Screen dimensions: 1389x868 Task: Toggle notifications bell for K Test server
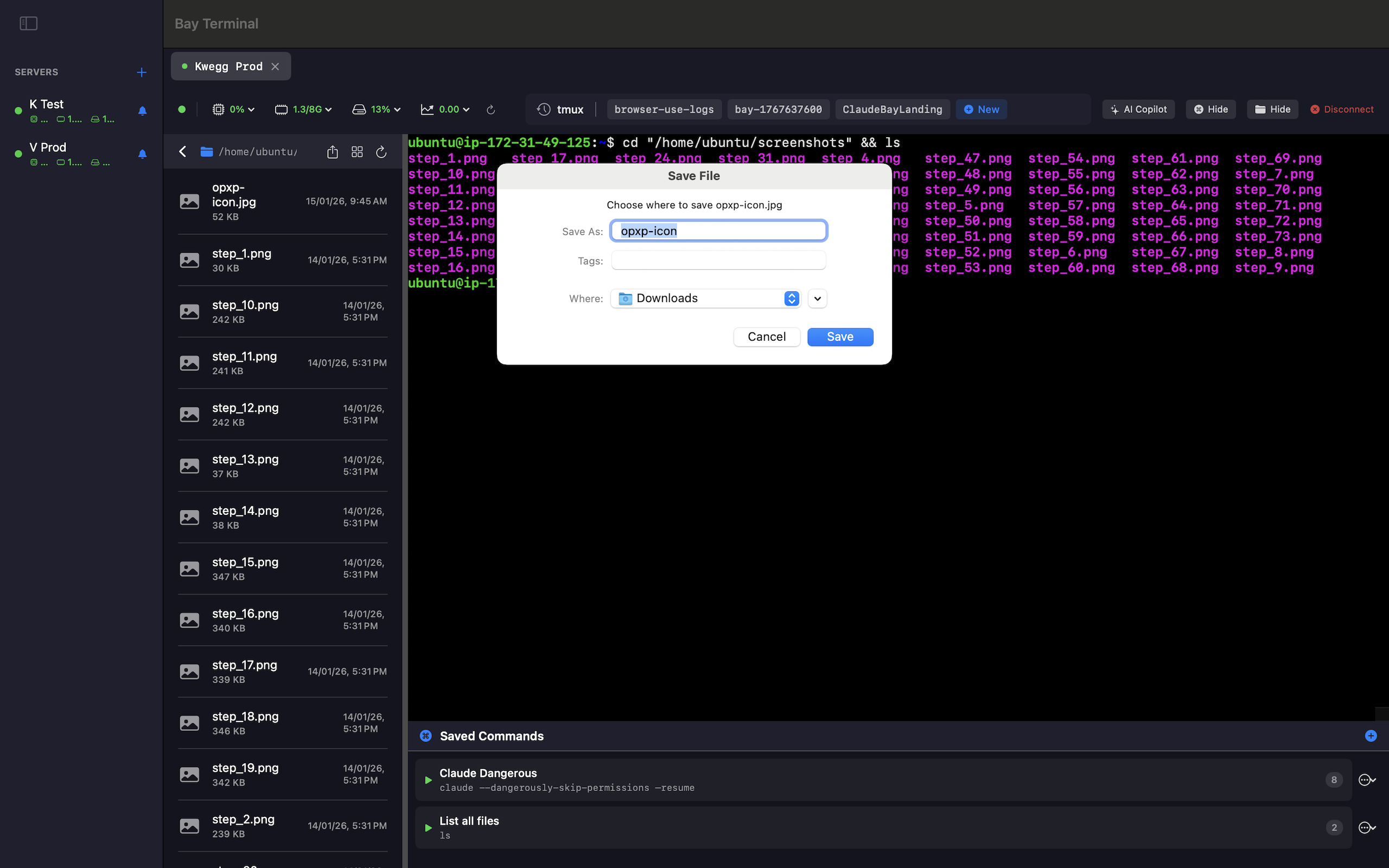[x=142, y=111]
